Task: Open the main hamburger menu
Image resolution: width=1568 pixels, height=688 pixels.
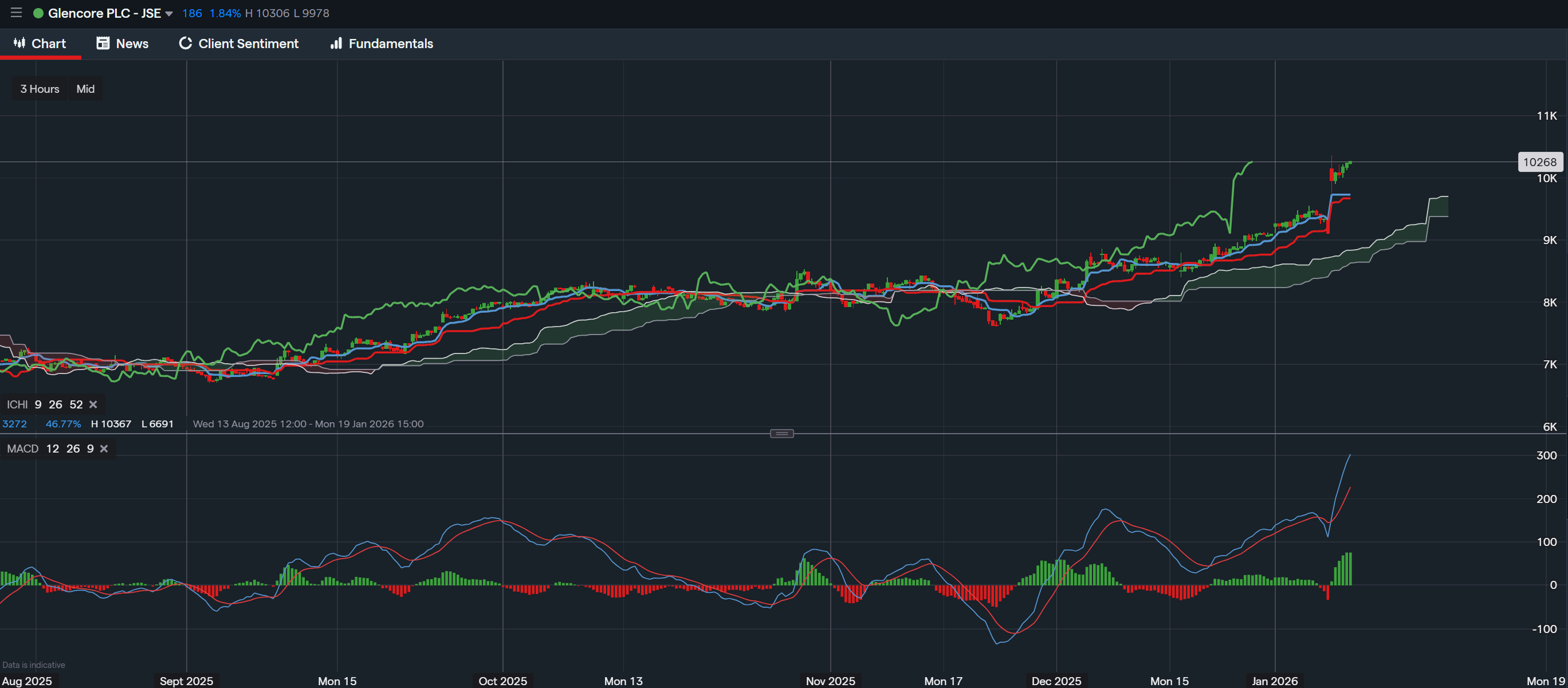Action: [16, 12]
